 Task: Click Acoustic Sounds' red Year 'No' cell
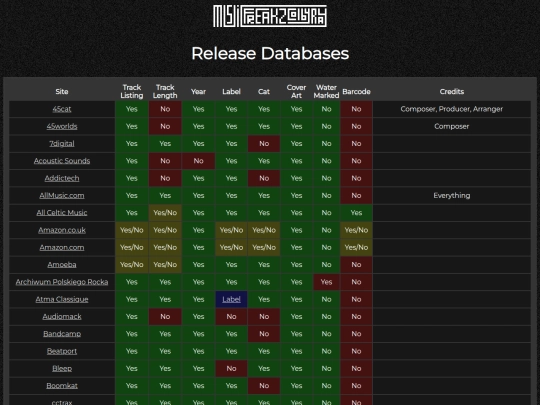click(198, 161)
